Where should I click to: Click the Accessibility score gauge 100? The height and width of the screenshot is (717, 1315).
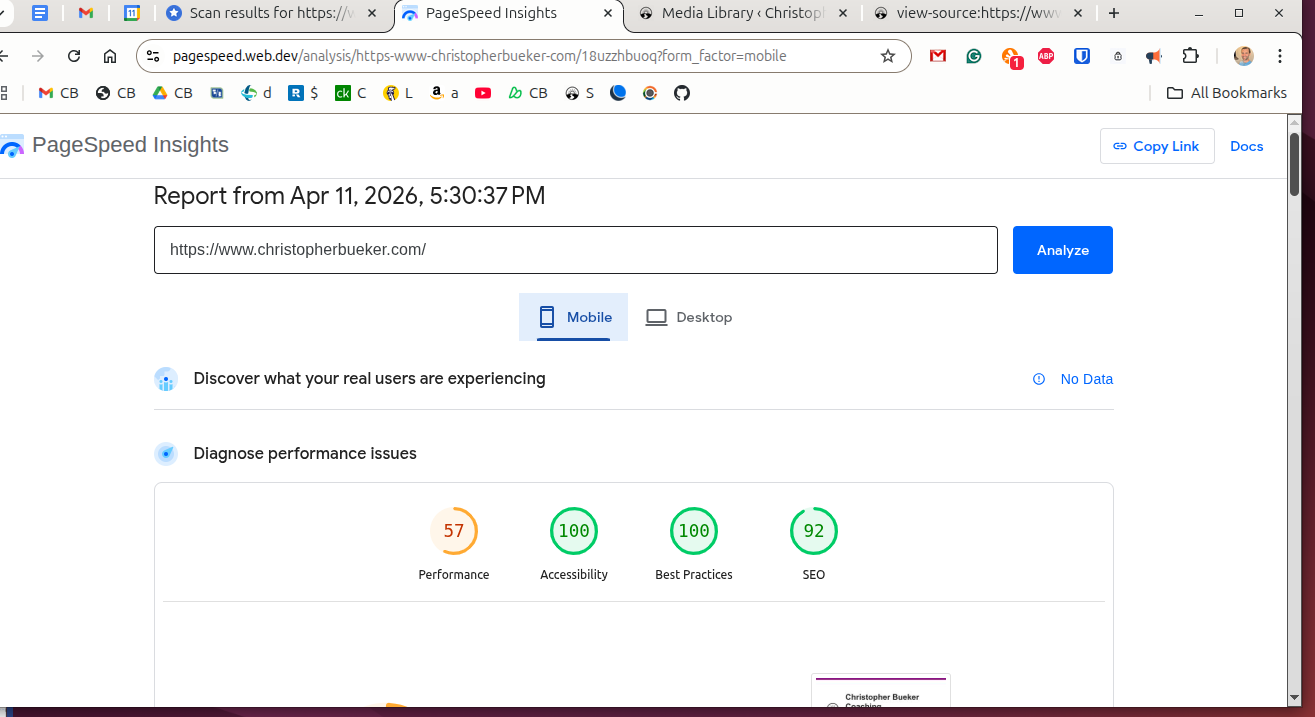click(574, 531)
